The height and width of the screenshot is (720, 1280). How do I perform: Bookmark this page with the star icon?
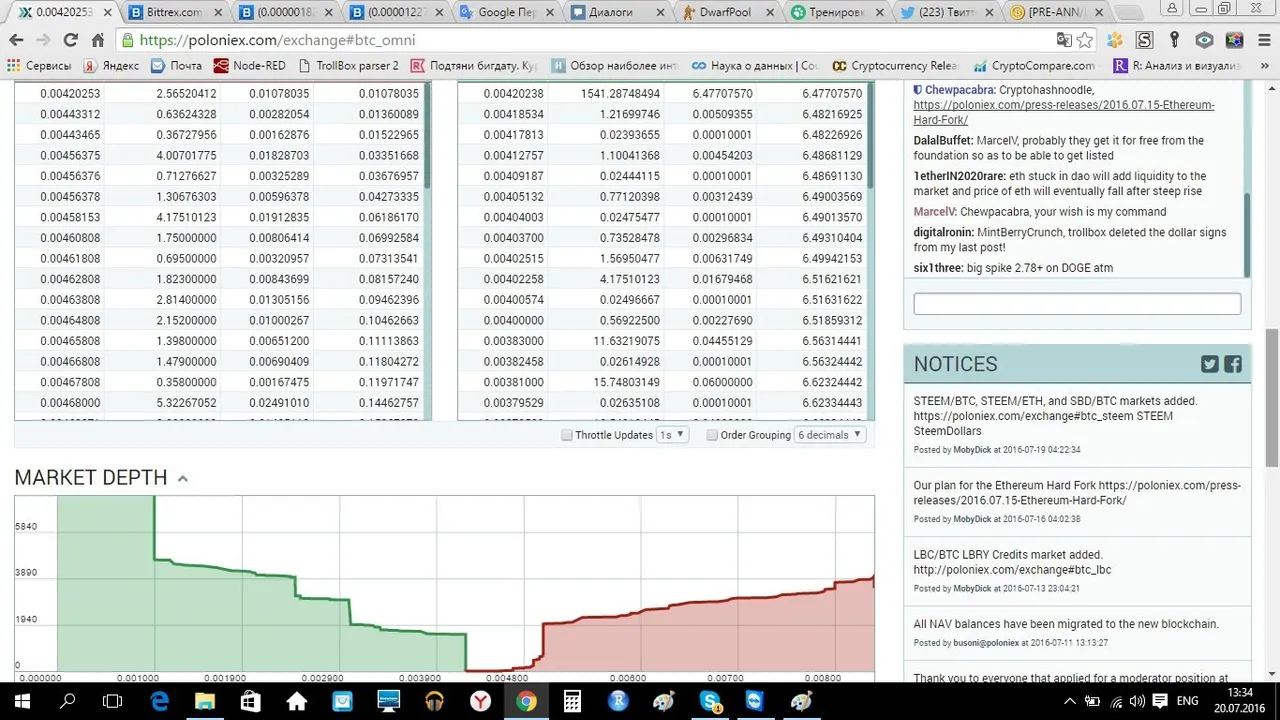(x=1085, y=40)
